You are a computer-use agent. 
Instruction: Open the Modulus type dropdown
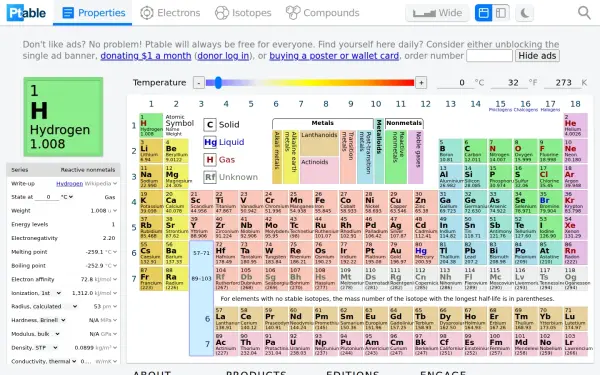(x=35, y=334)
